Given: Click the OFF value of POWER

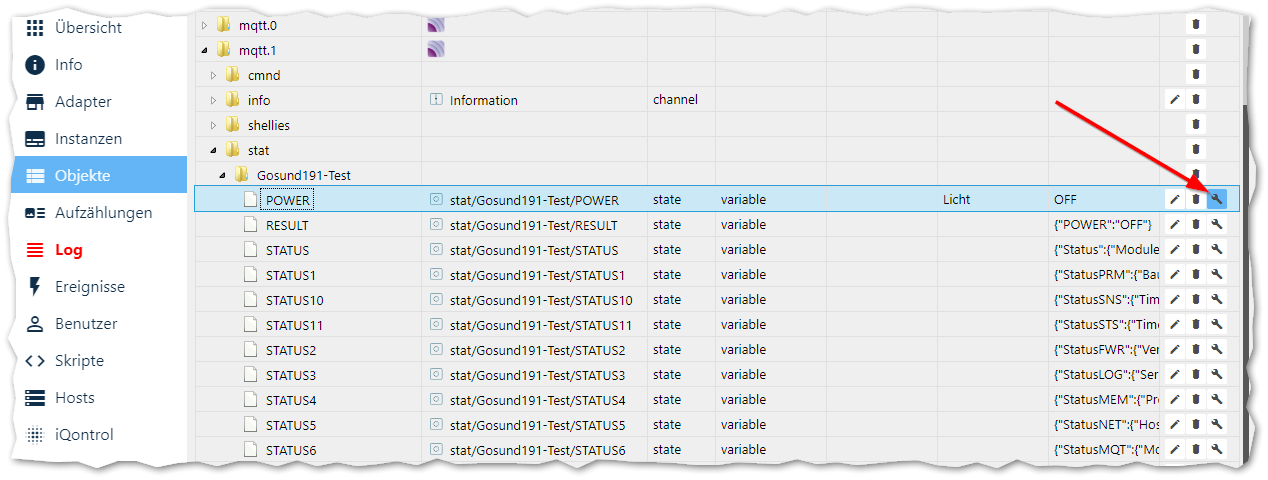Looking at the screenshot, I should click(x=1066, y=200).
